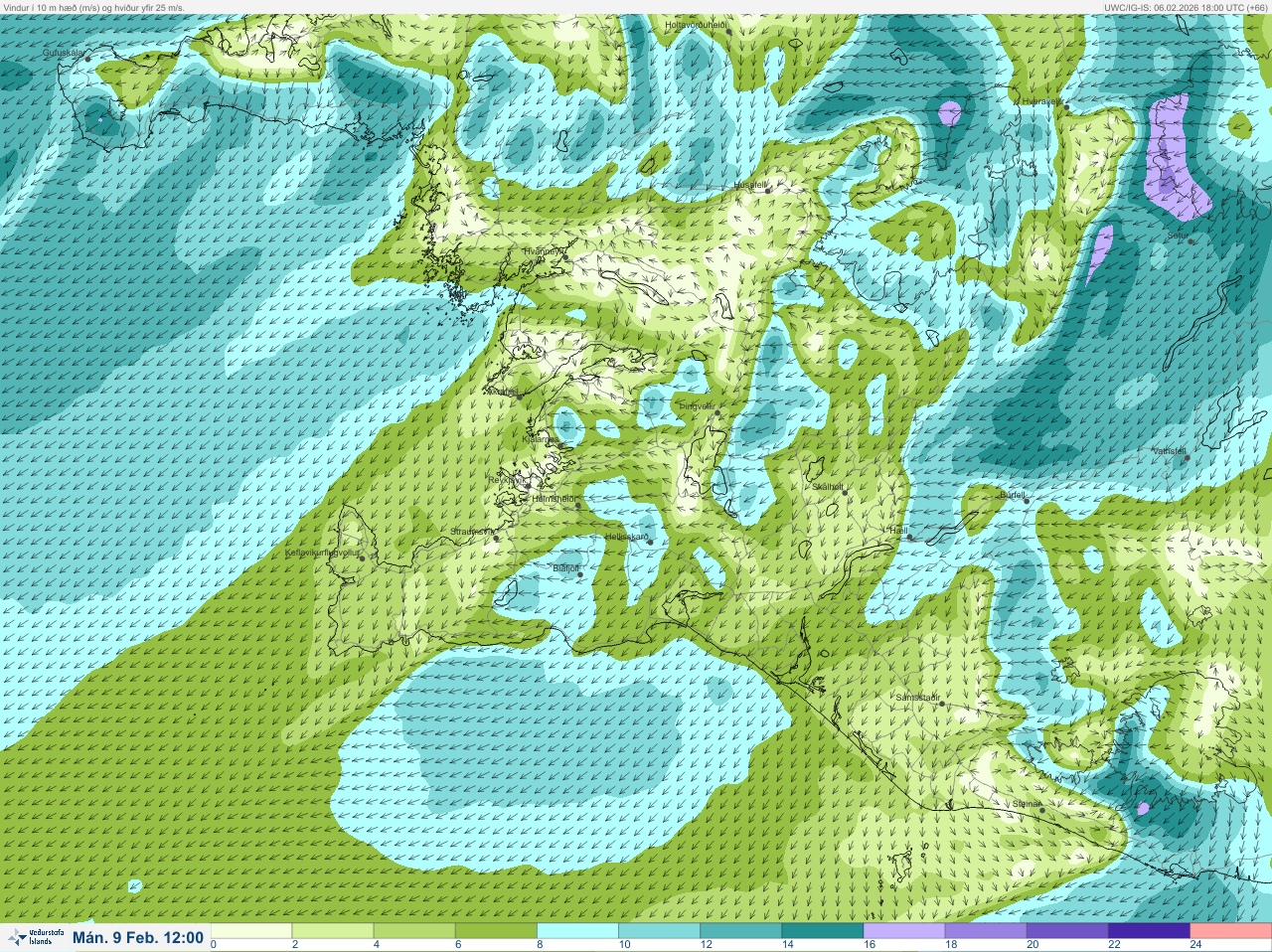Click the legend tick value 20
The height and width of the screenshot is (952, 1272).
click(x=1033, y=945)
